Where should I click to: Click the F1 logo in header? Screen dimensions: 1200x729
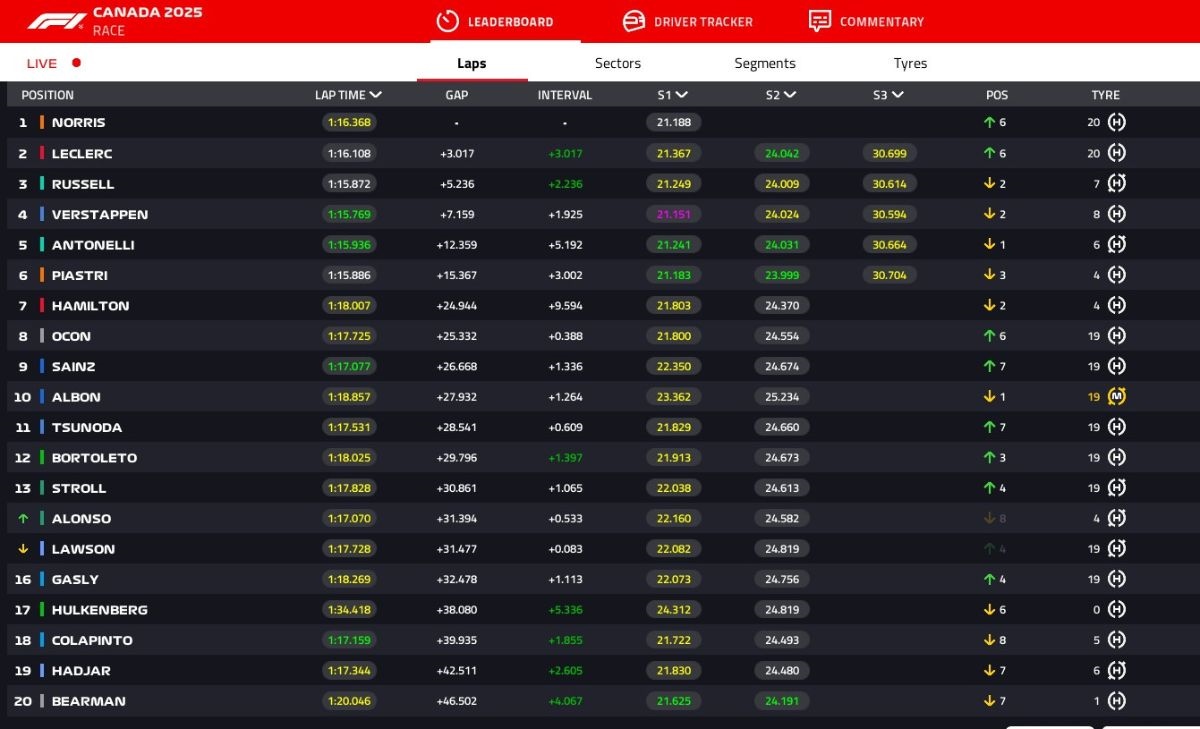(56, 21)
